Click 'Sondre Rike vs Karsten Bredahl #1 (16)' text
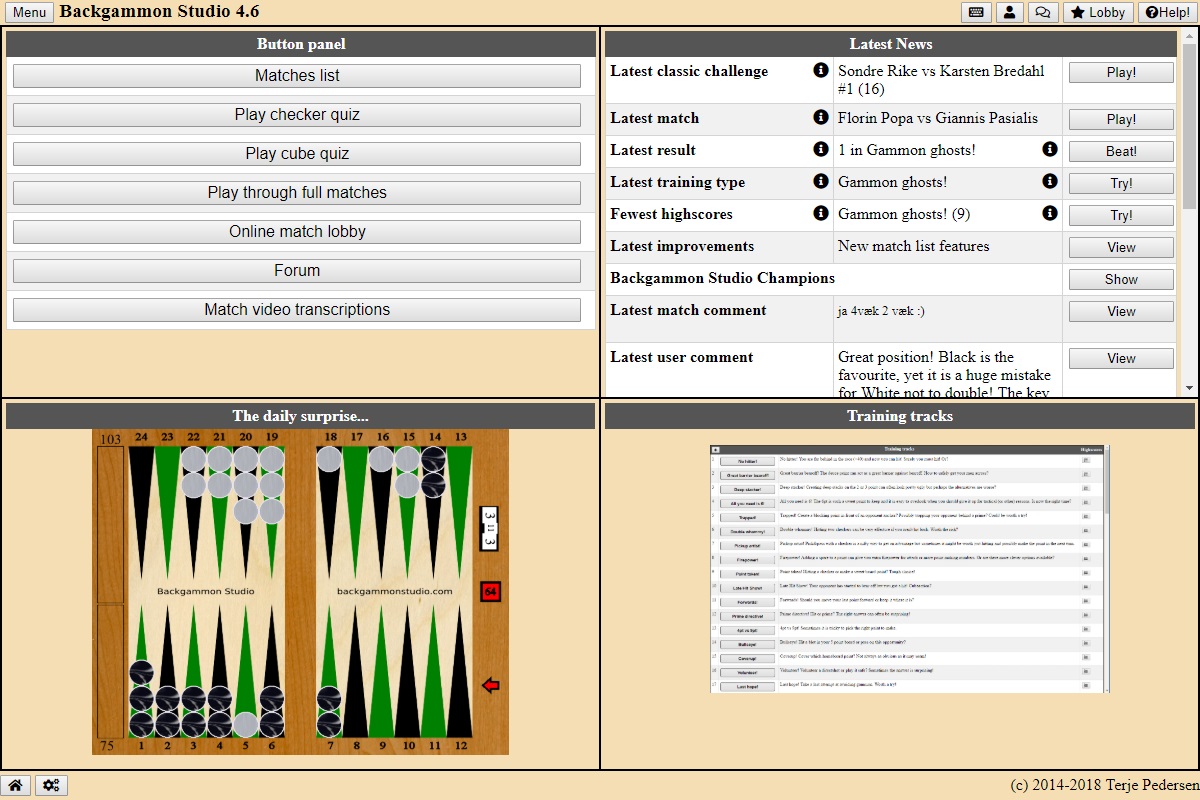The height and width of the screenshot is (800, 1200). 941,80
